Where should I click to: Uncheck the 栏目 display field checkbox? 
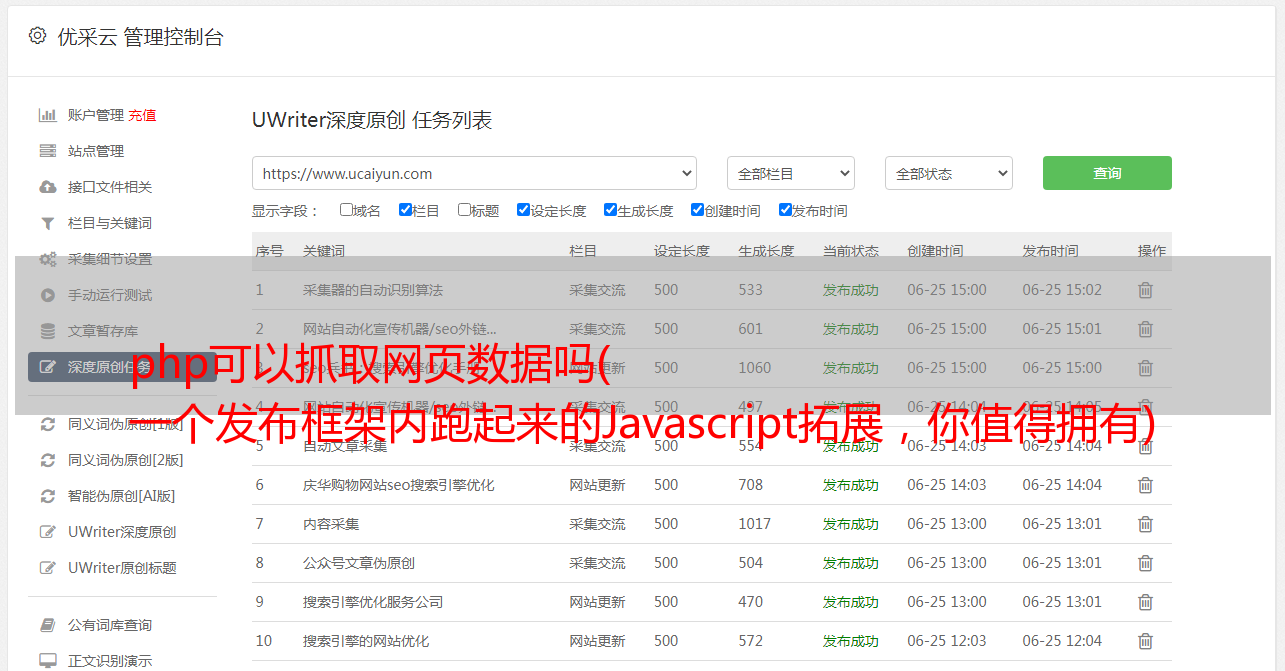(405, 210)
